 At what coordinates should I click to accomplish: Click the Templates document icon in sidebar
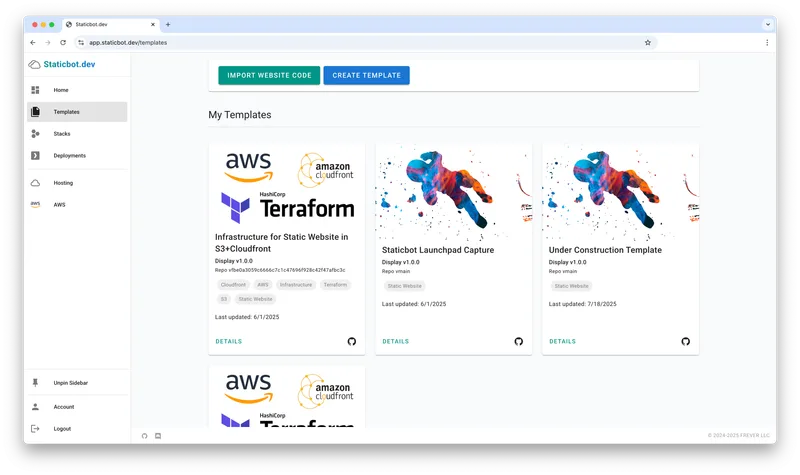pyautogui.click(x=35, y=112)
